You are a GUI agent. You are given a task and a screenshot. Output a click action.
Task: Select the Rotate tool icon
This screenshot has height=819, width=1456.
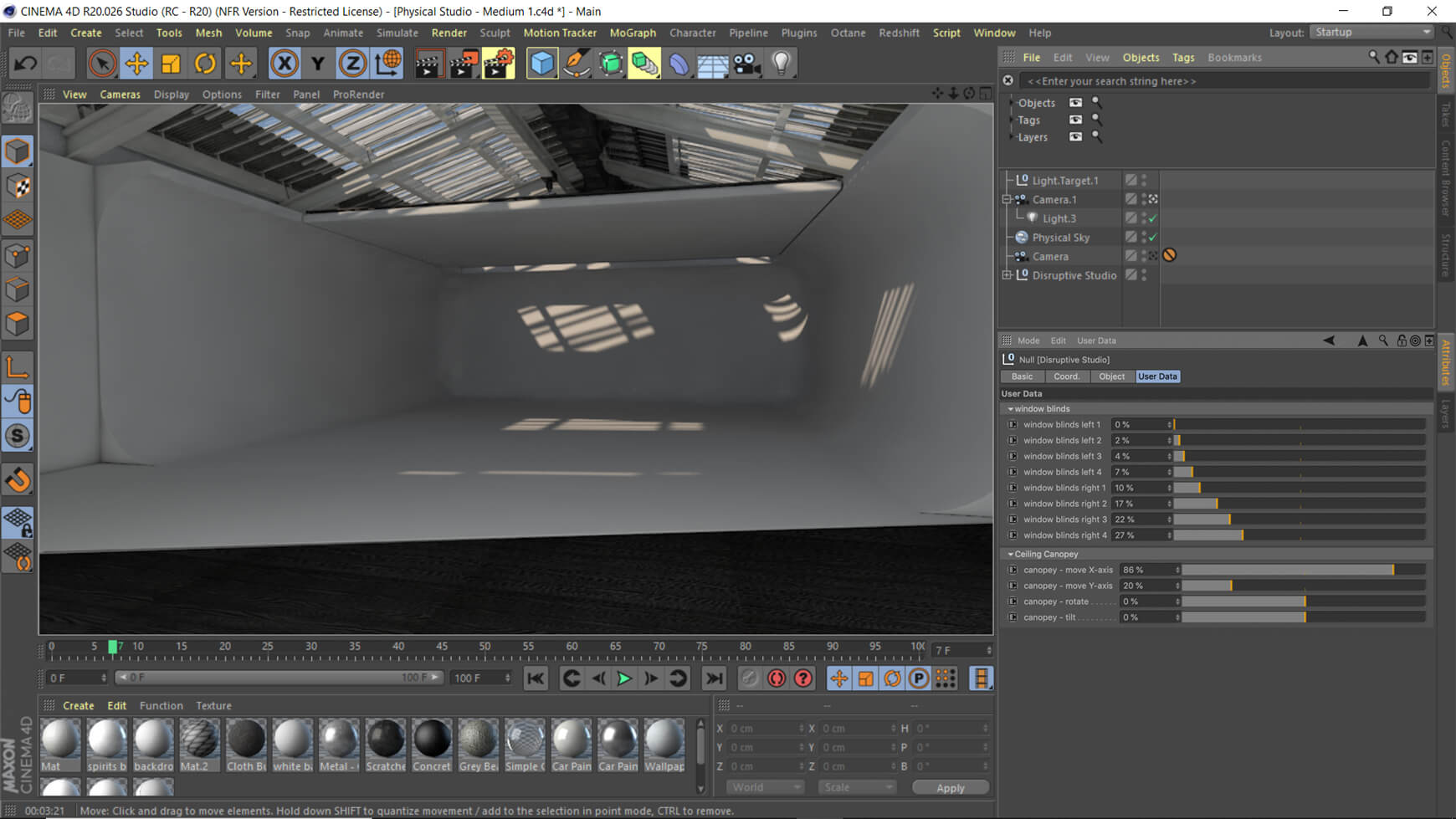[x=205, y=64]
